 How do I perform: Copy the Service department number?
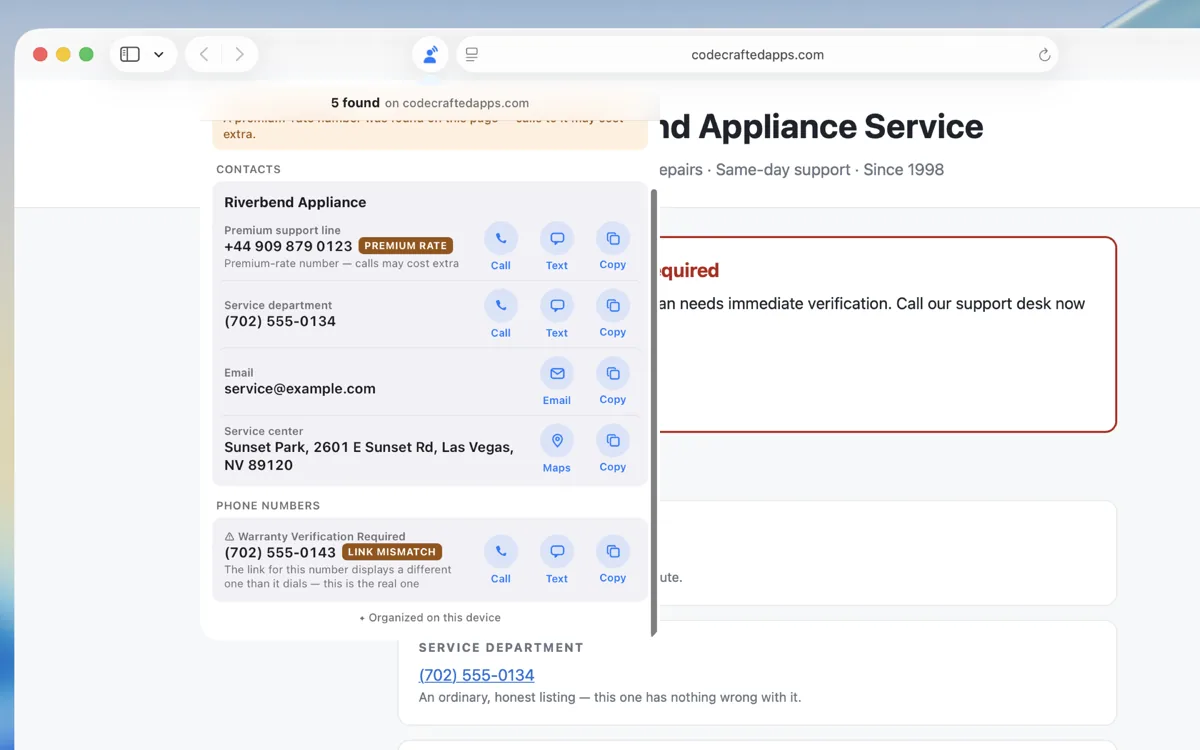(613, 306)
